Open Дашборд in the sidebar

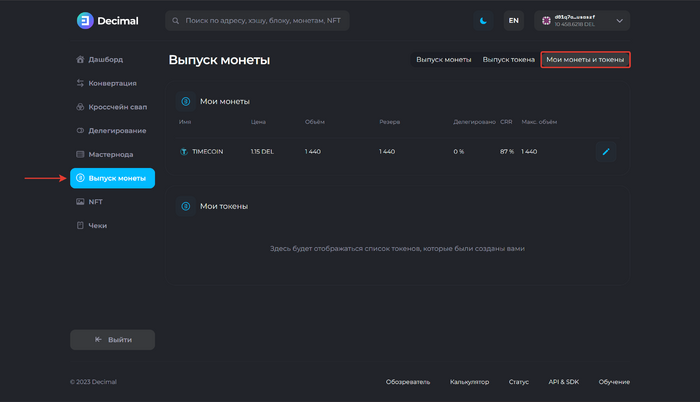tap(105, 59)
